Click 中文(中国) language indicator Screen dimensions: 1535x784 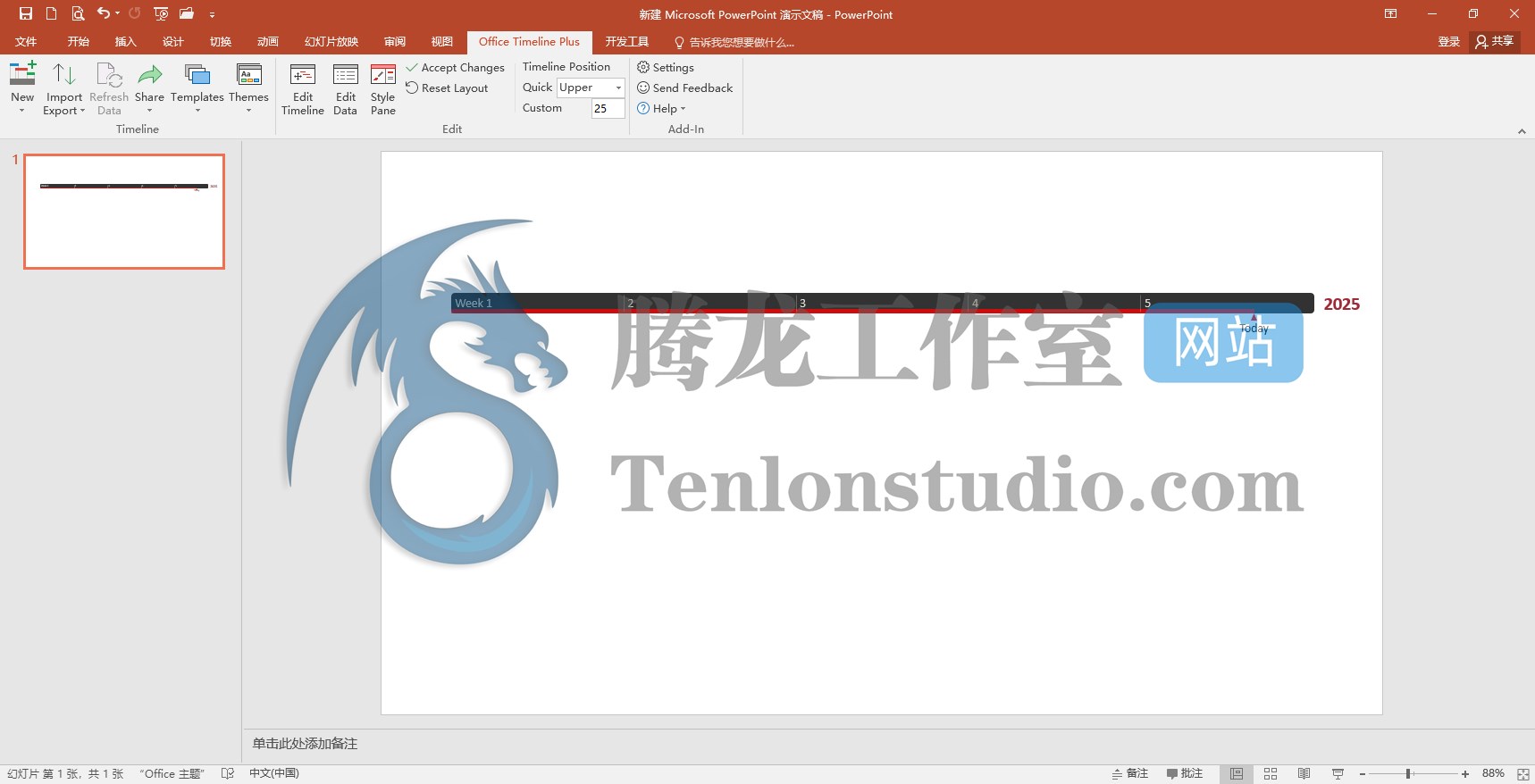point(273,773)
